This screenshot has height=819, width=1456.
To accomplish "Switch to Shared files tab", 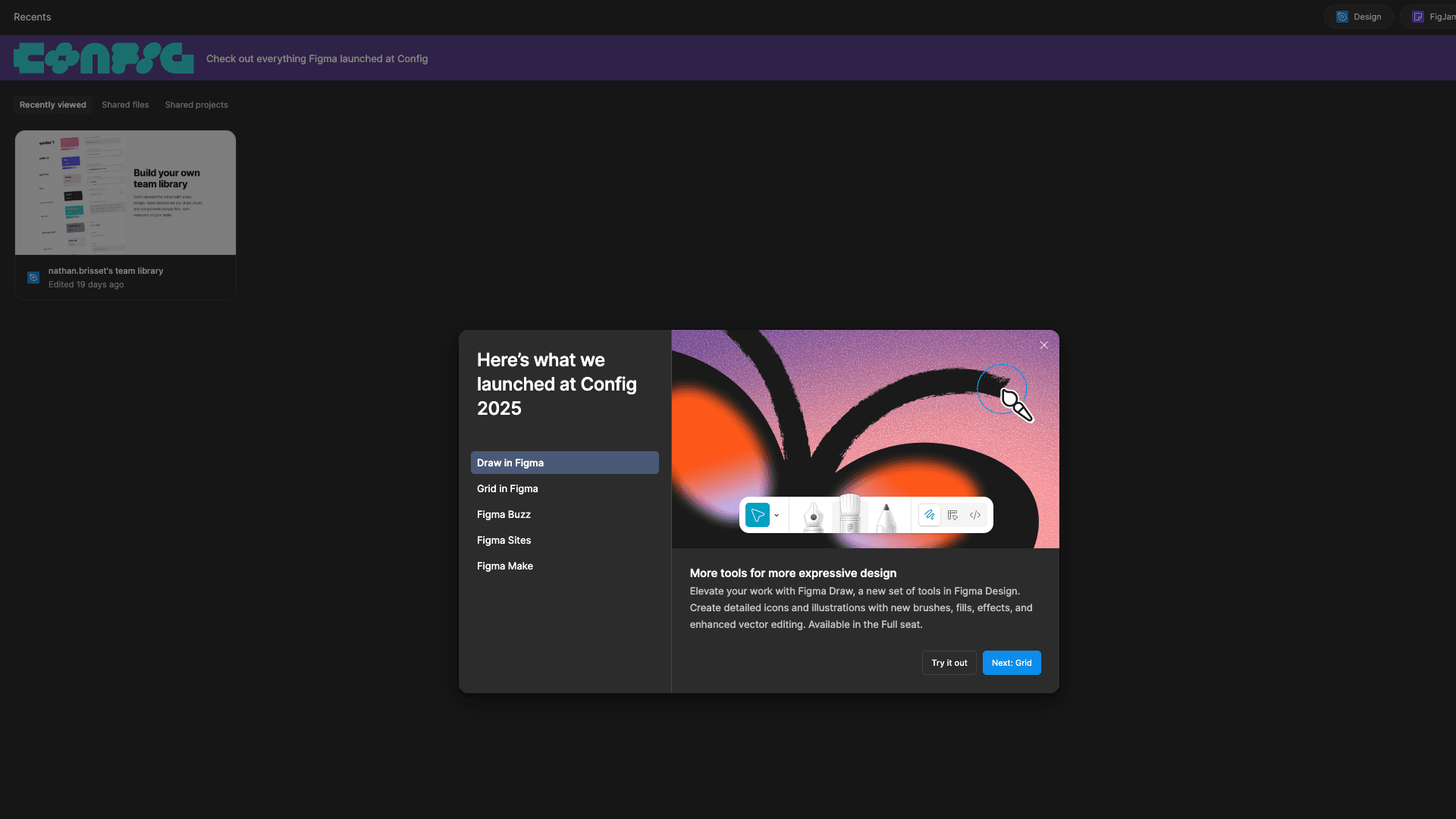I will (x=125, y=105).
